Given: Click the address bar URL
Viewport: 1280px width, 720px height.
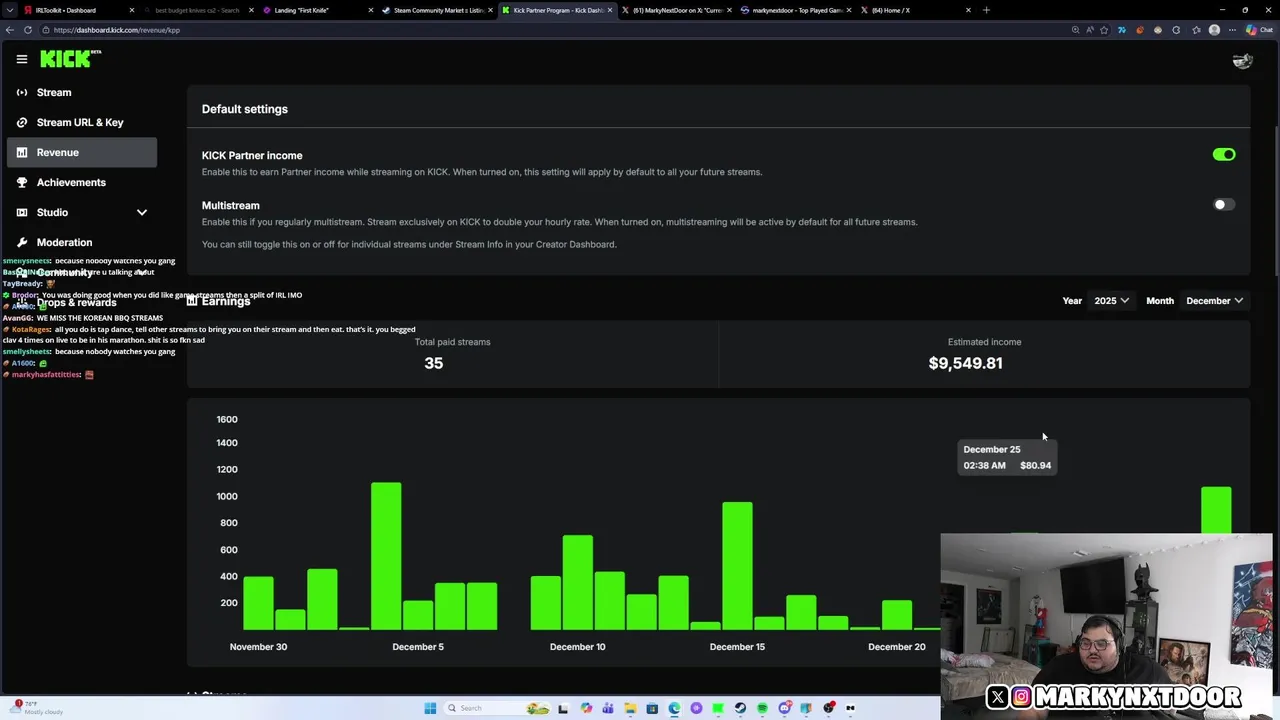Looking at the screenshot, I should [x=117, y=30].
